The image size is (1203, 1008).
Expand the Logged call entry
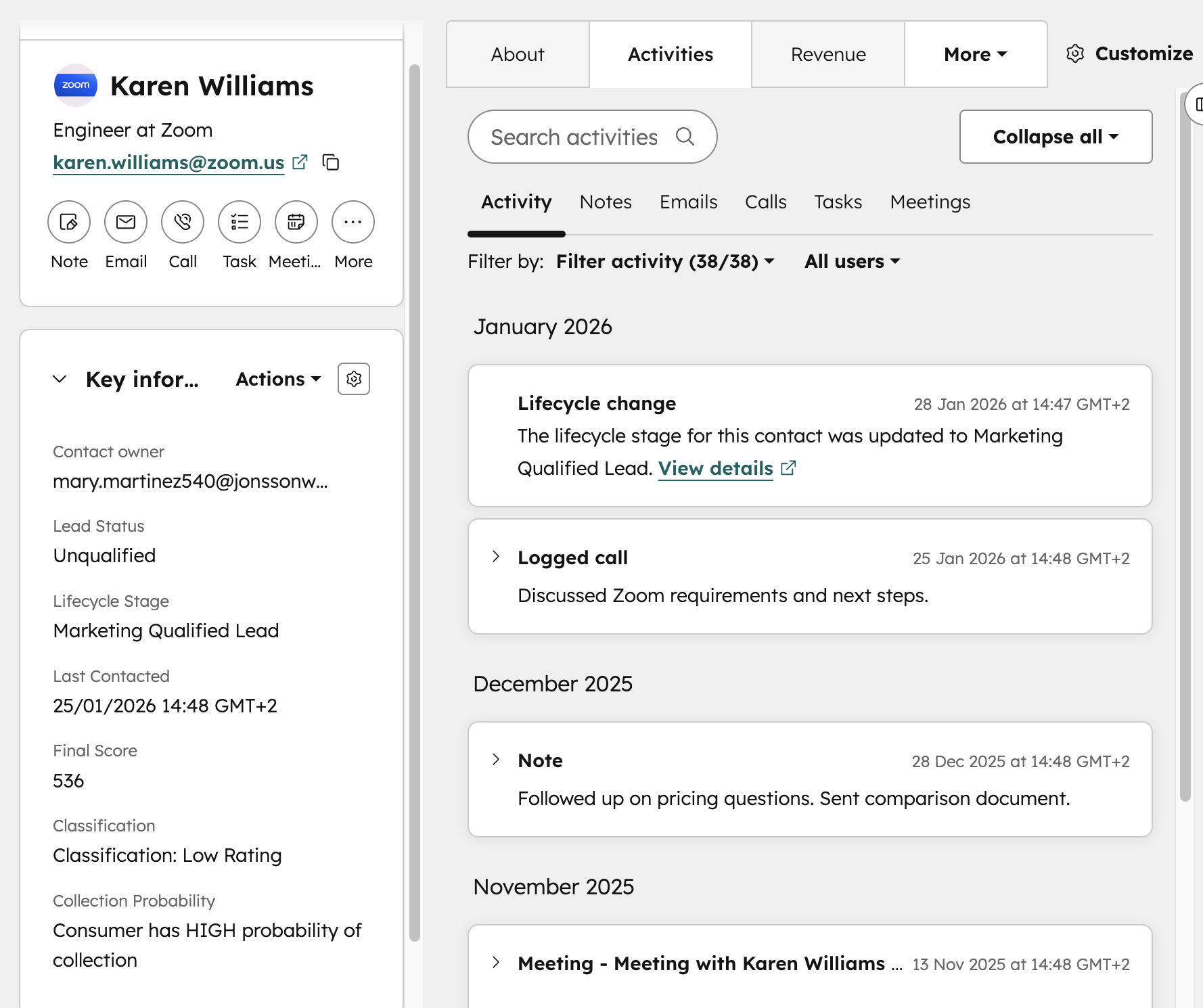(496, 557)
